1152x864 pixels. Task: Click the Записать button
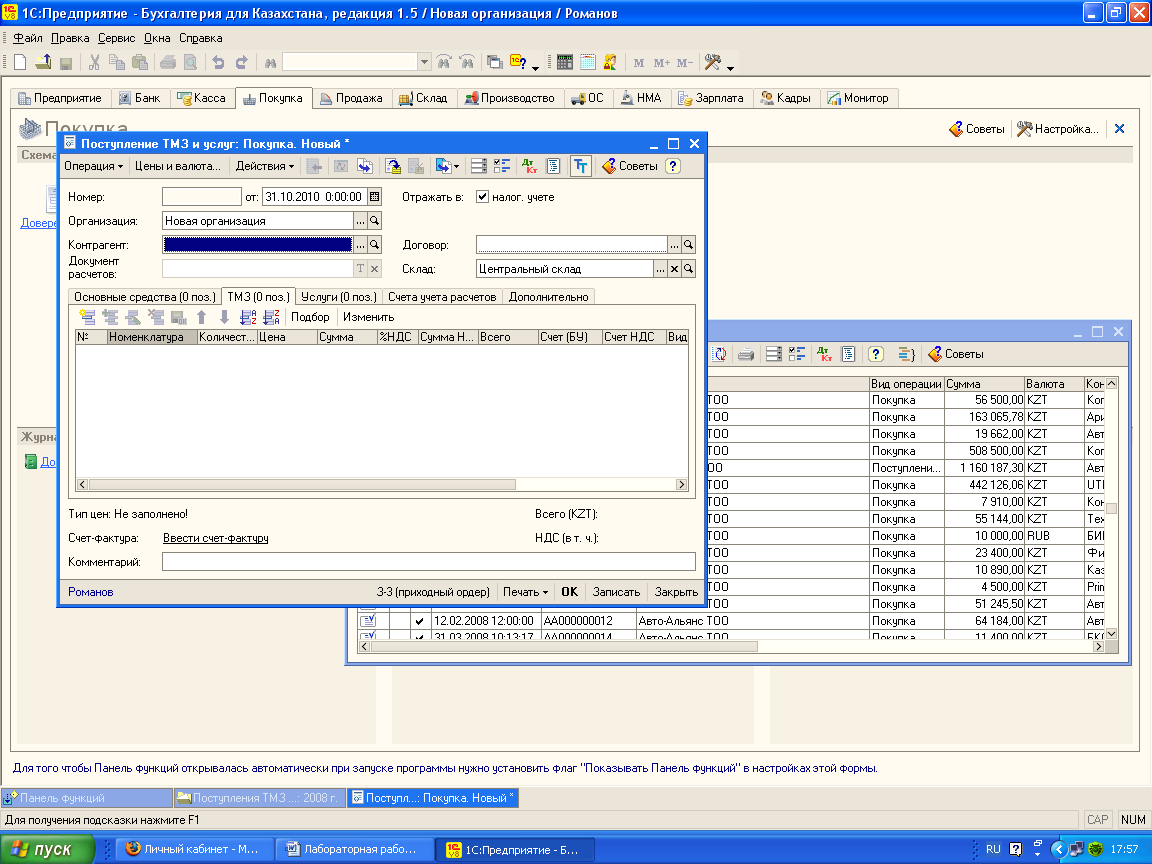(x=616, y=592)
